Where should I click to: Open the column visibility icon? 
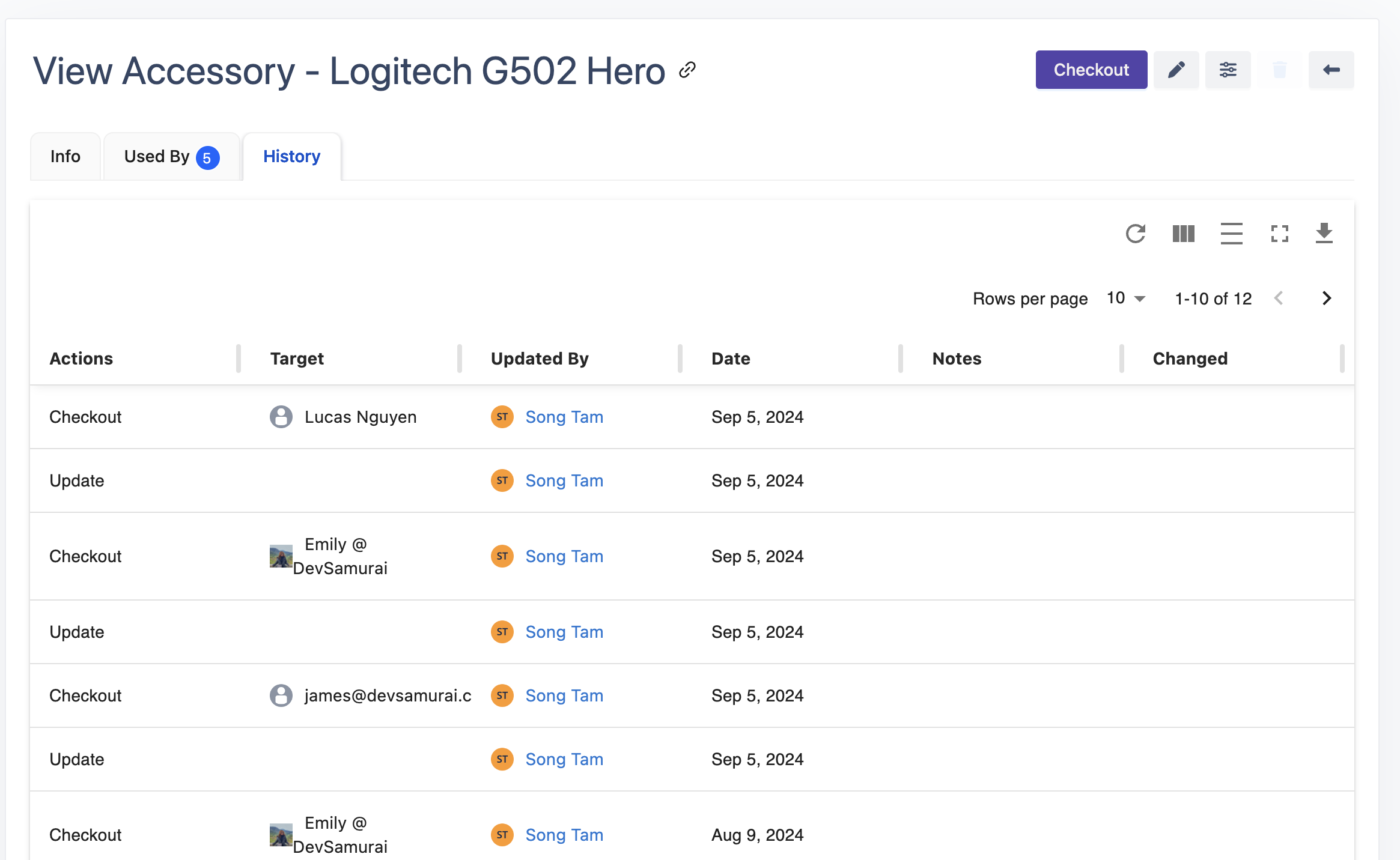tap(1183, 234)
